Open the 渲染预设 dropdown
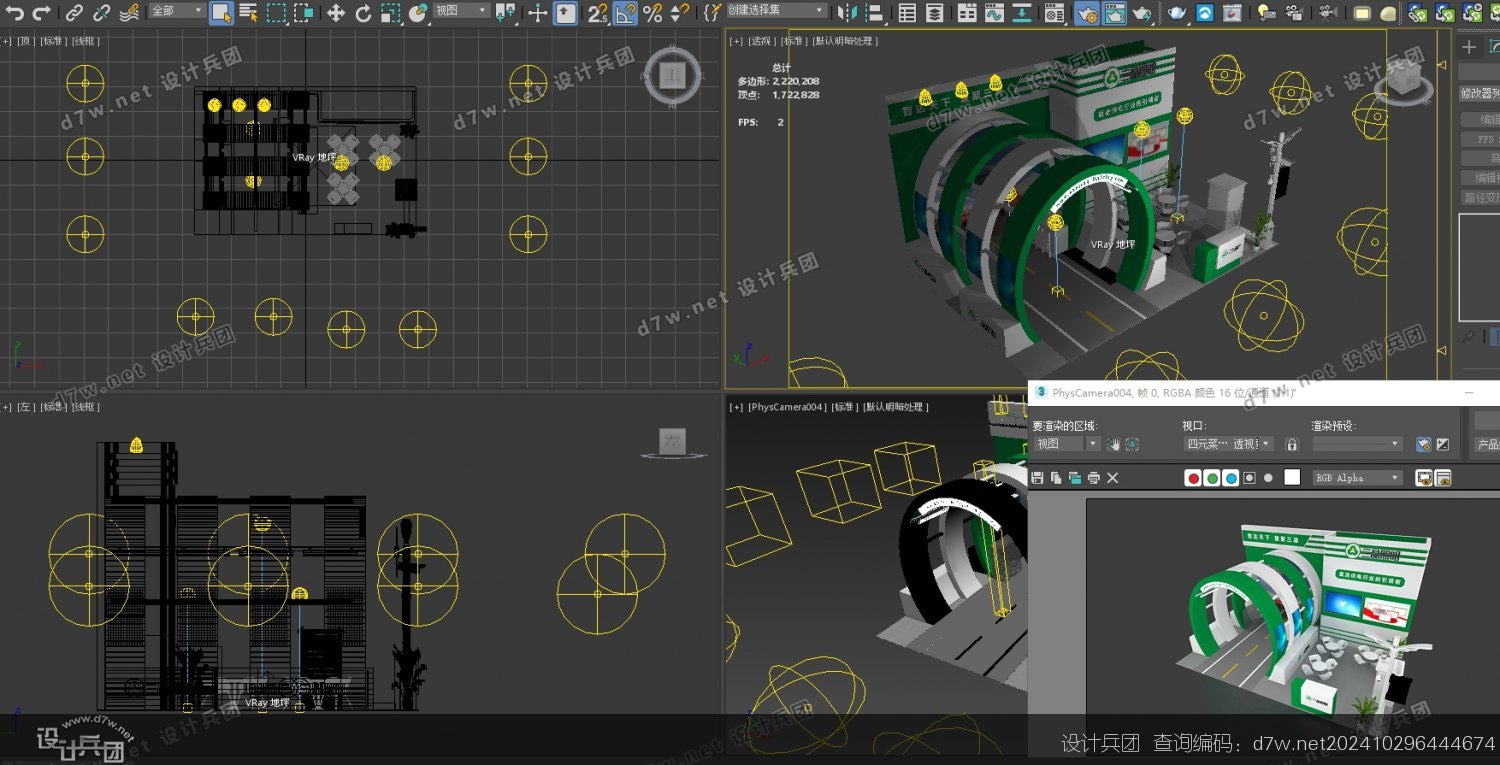Screen dimensions: 1500x765 1358,444
